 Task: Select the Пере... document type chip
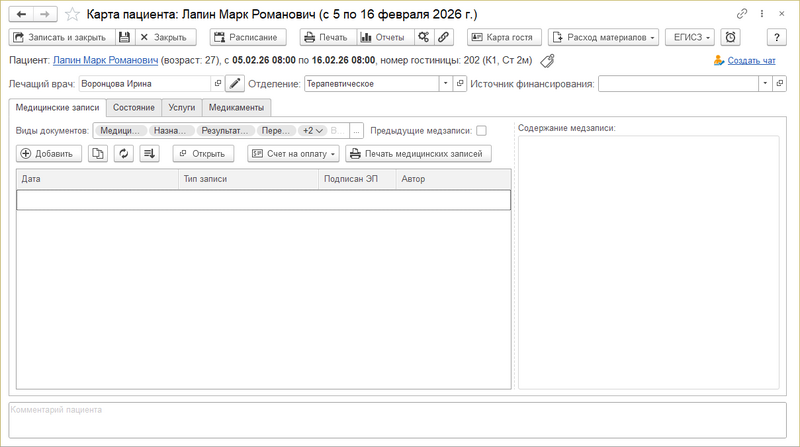[277, 131]
